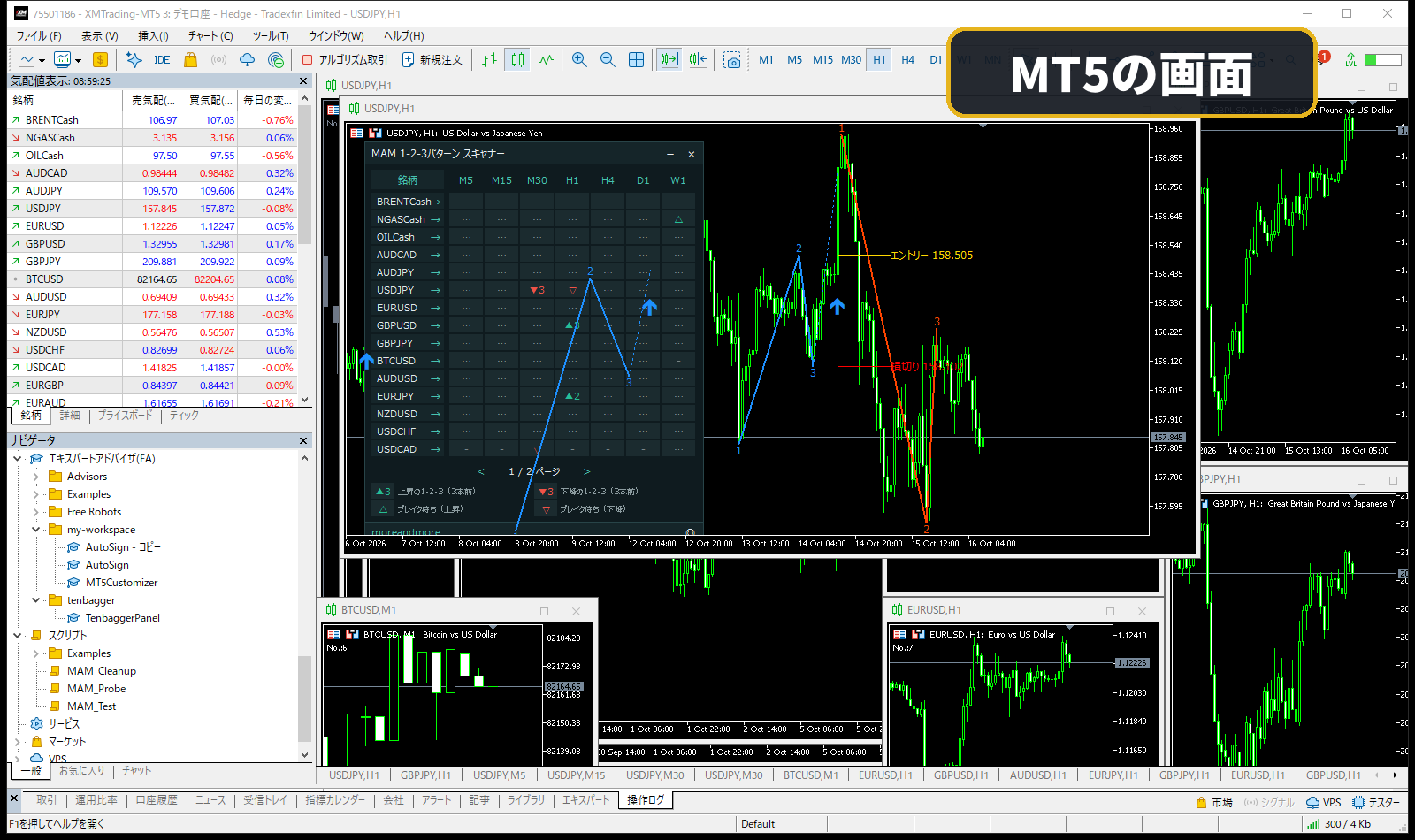Close the Market Watch panel

coord(303,81)
